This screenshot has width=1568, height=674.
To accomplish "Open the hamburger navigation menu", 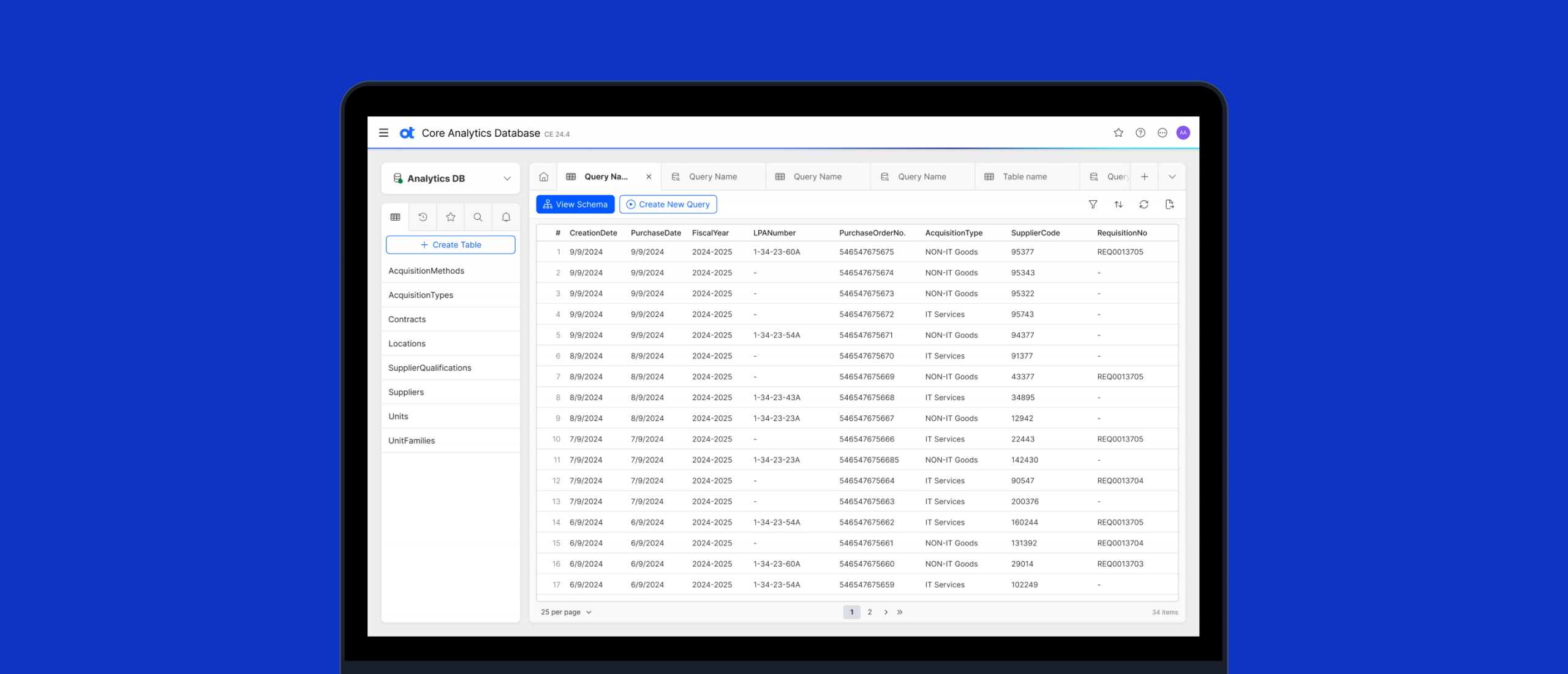I will click(383, 133).
